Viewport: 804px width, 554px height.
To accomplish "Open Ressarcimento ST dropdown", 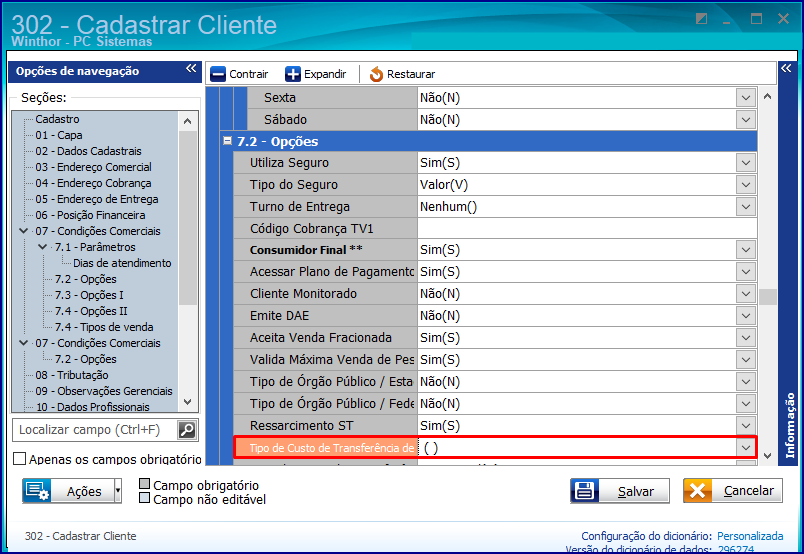I will point(746,425).
